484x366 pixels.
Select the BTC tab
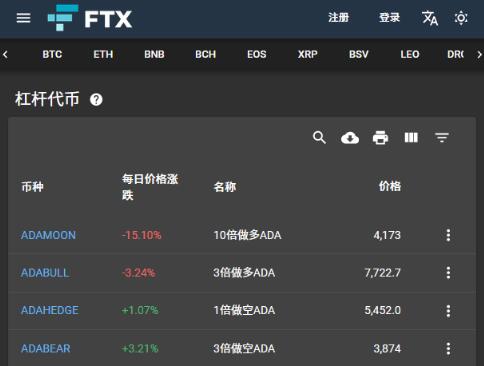(x=52, y=54)
